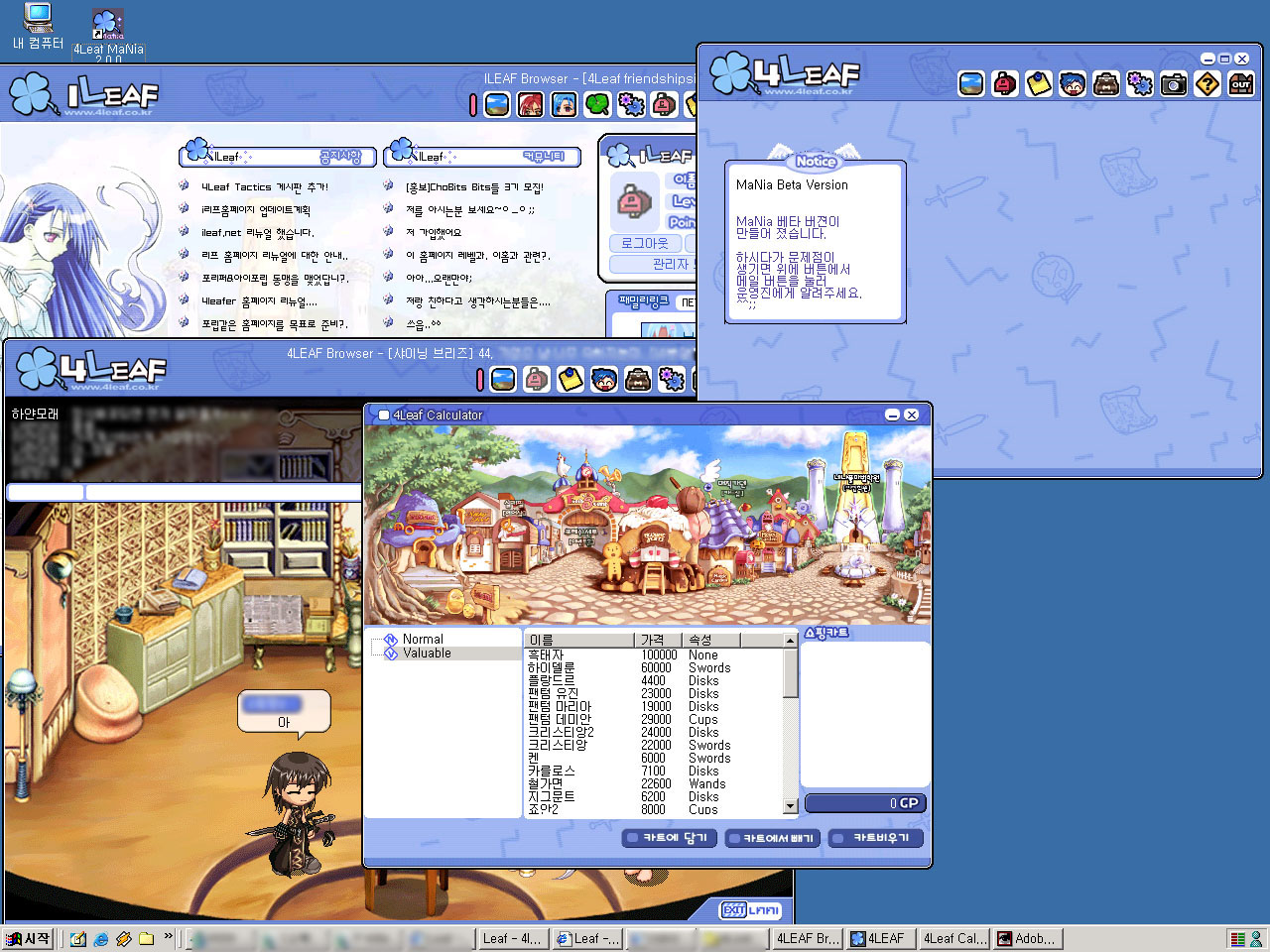1270x952 pixels.
Task: Click 패밀리링크 family link tab
Action: (x=644, y=300)
